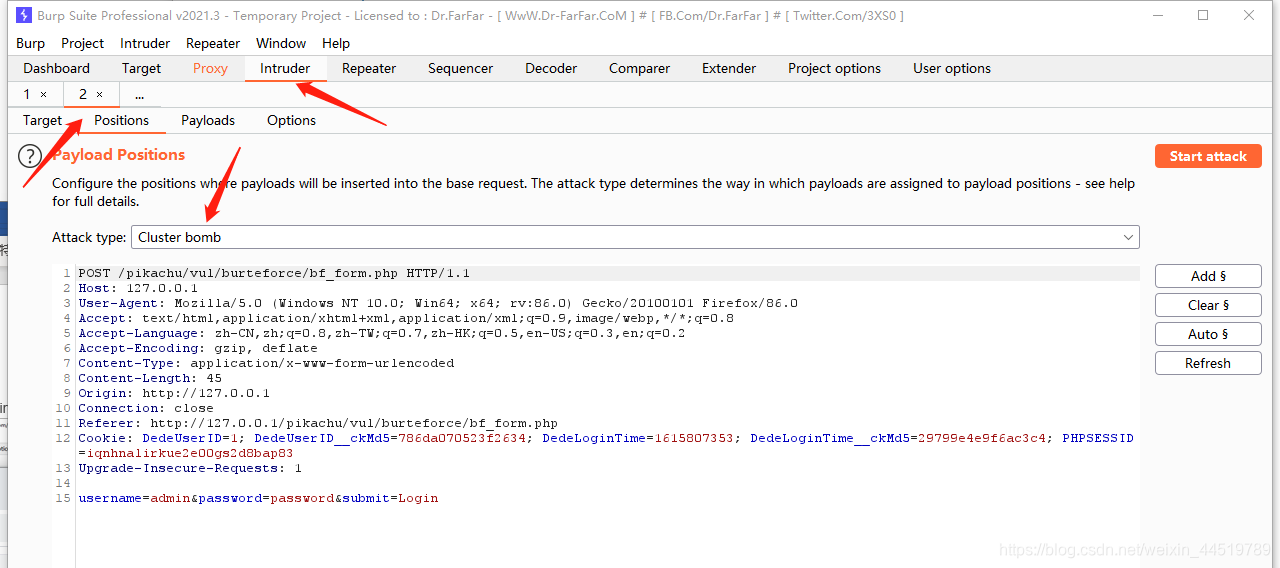1280x568 pixels.
Task: Click the Accept: text/html header line
Action: coord(406,318)
